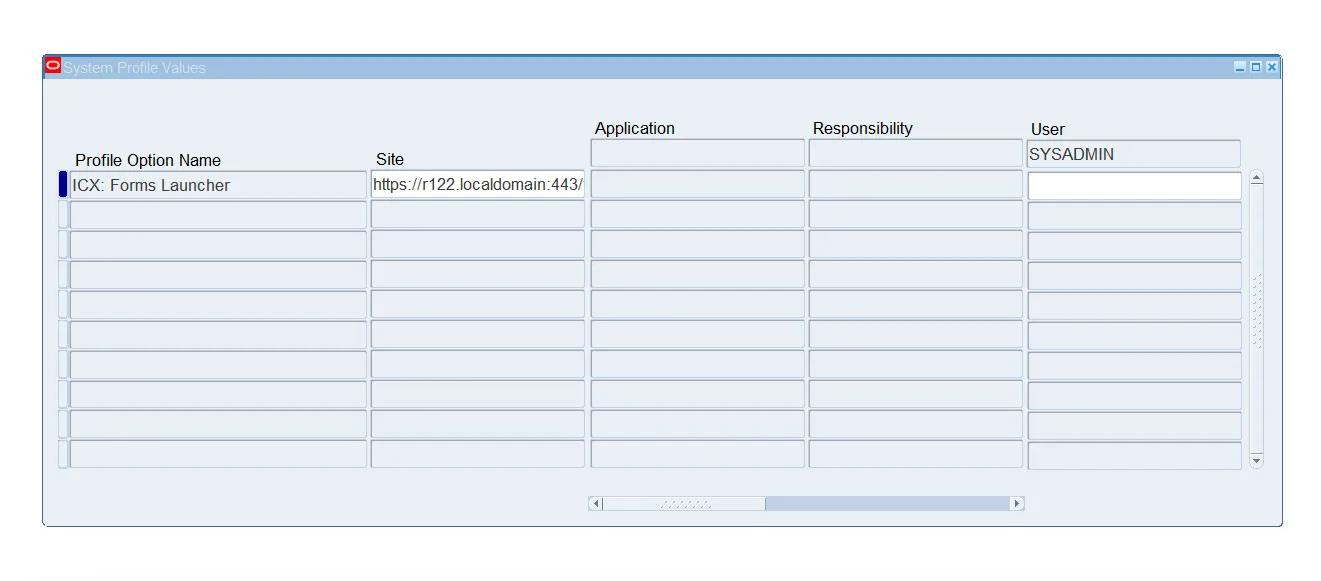The image size is (1321, 581).
Task: Click the Application cell on the first row
Action: pyautogui.click(x=697, y=184)
